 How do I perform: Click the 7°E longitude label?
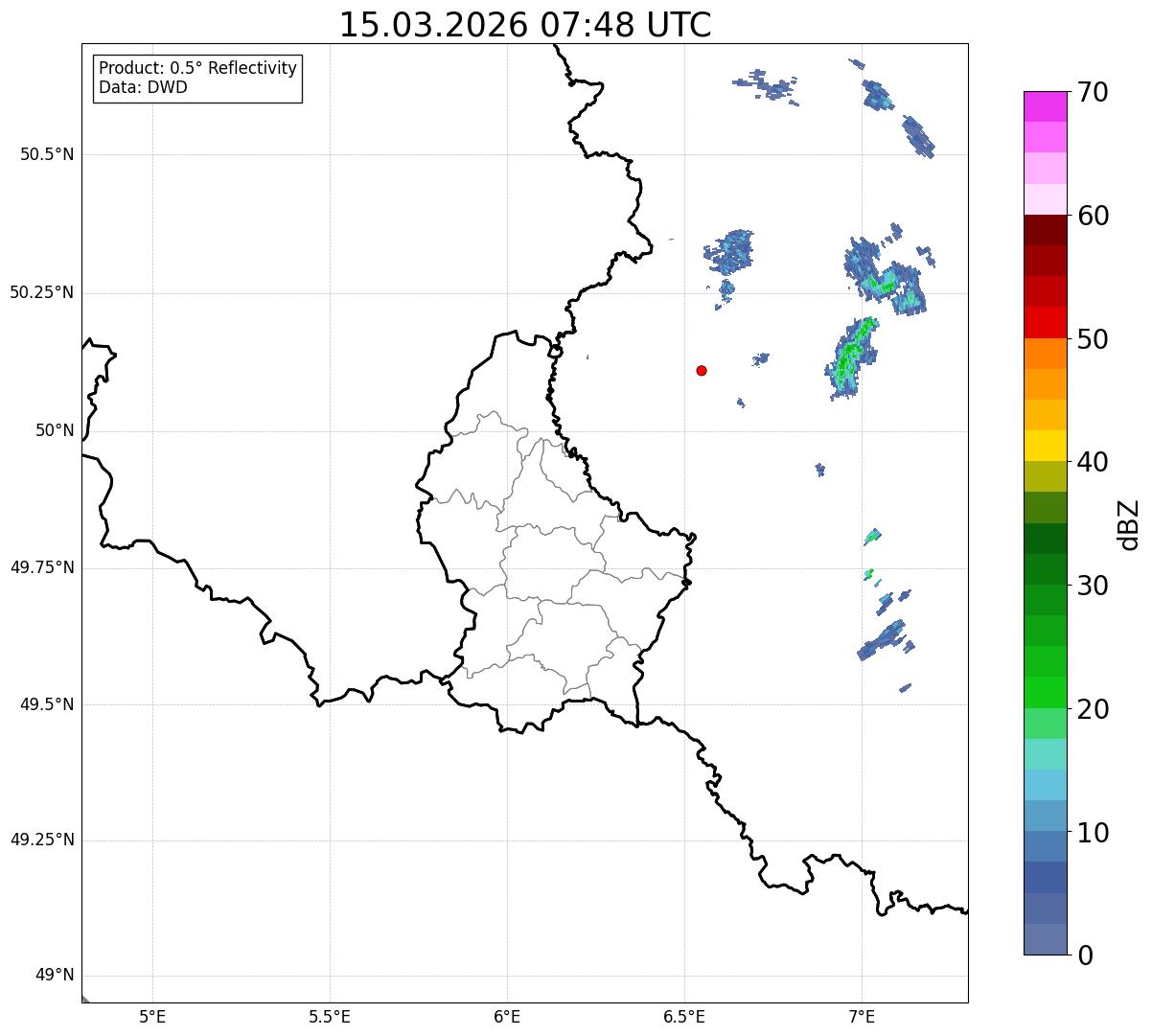862,1017
